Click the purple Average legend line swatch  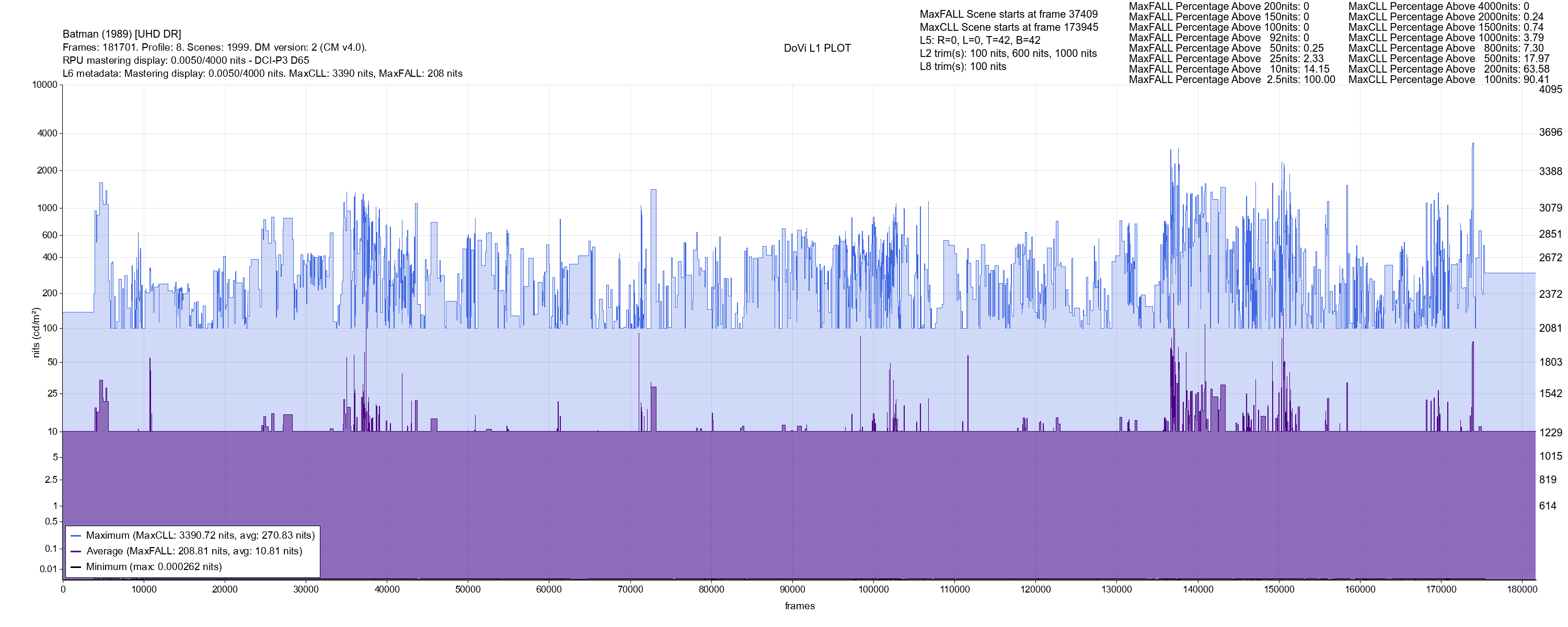tap(75, 552)
